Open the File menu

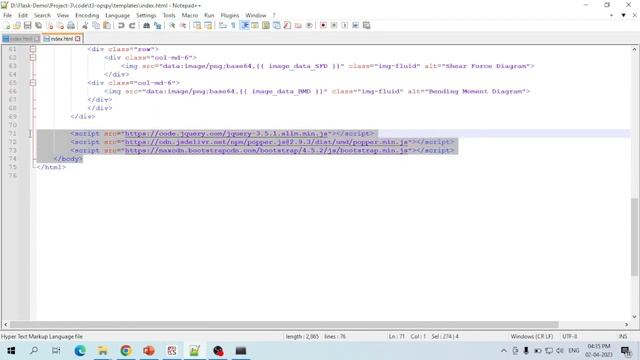pyautogui.click(x=7, y=15)
